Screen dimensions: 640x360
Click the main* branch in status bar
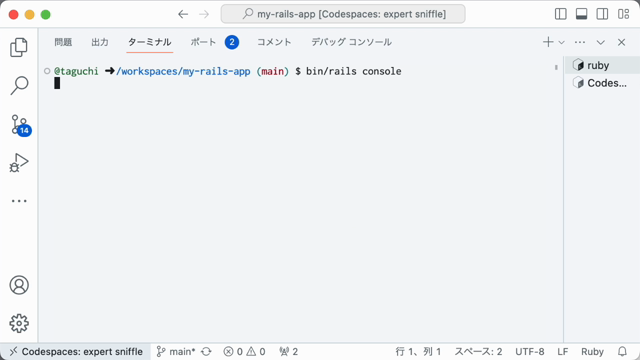176,351
